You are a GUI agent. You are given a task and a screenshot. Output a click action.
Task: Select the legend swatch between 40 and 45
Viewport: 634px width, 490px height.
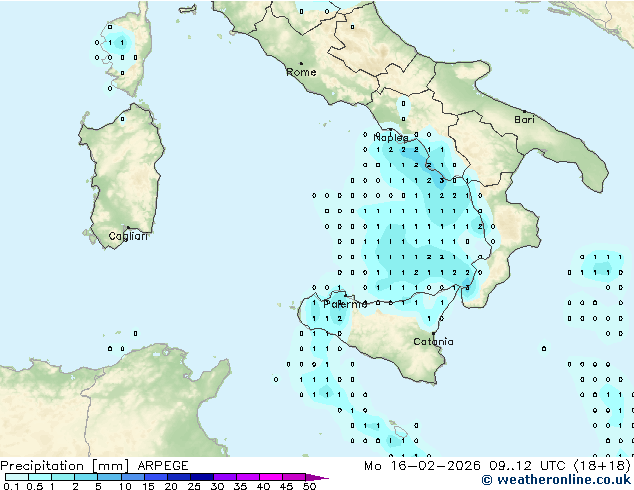click(271, 477)
